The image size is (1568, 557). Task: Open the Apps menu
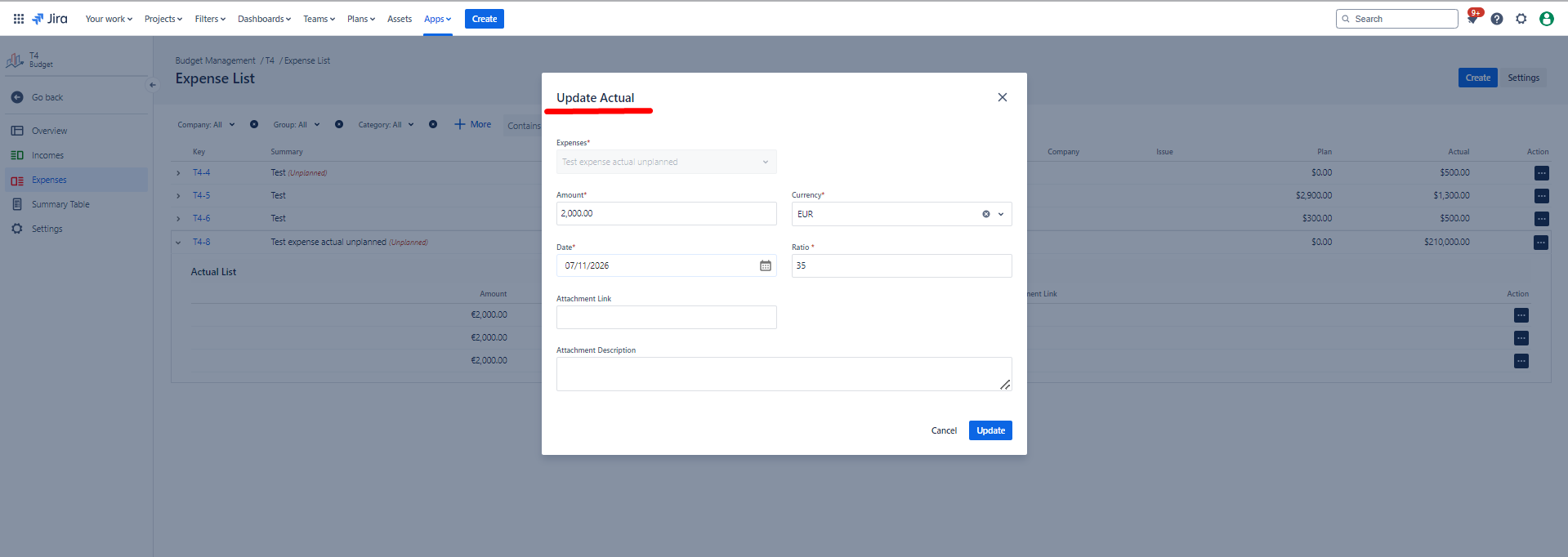[437, 19]
